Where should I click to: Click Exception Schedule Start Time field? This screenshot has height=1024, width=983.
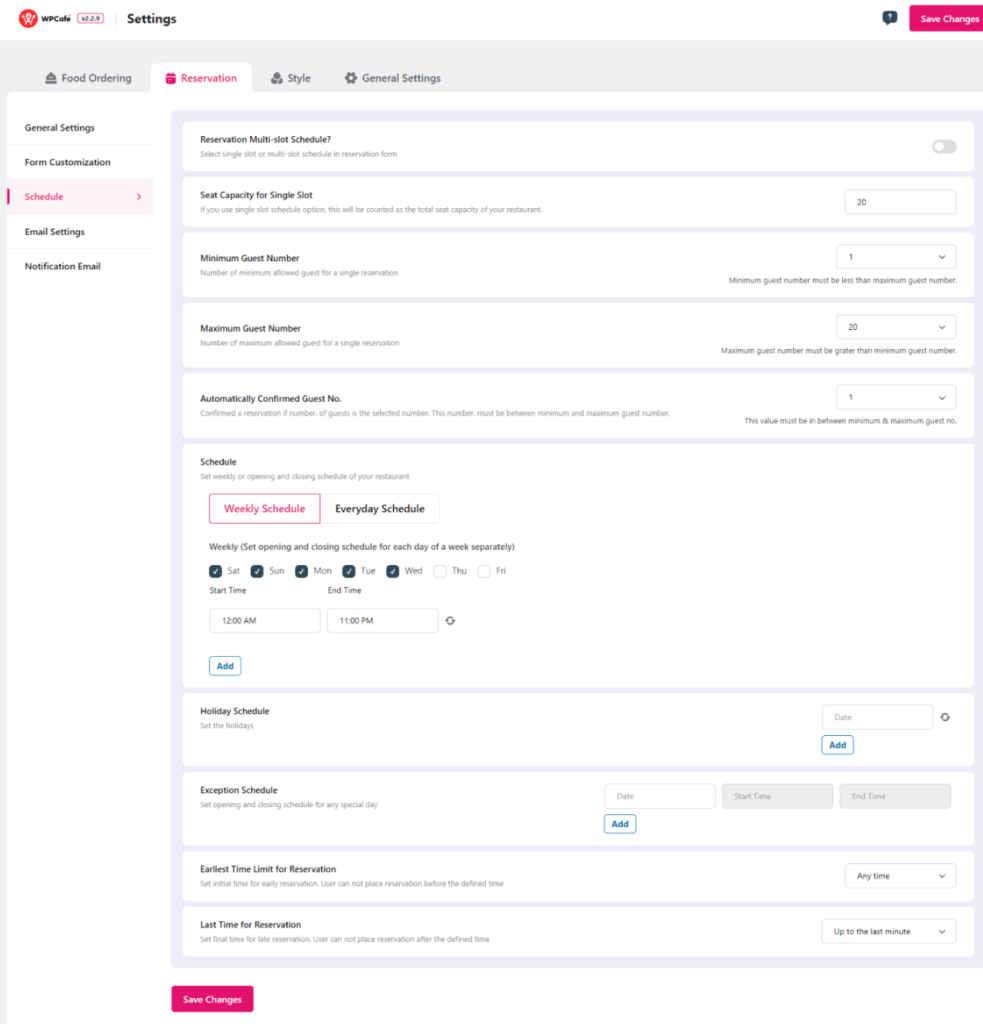point(777,796)
